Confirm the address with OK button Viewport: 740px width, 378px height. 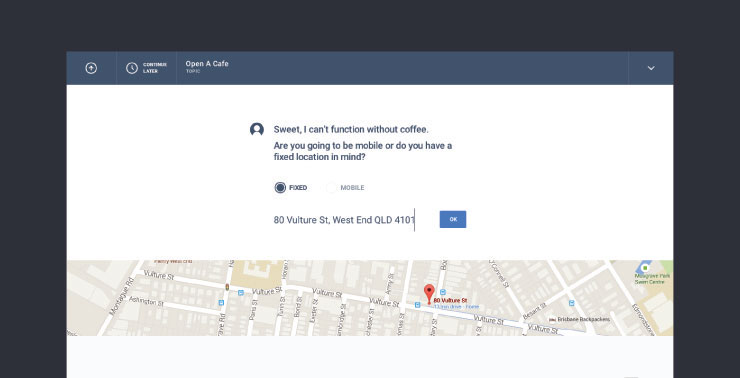(x=453, y=219)
